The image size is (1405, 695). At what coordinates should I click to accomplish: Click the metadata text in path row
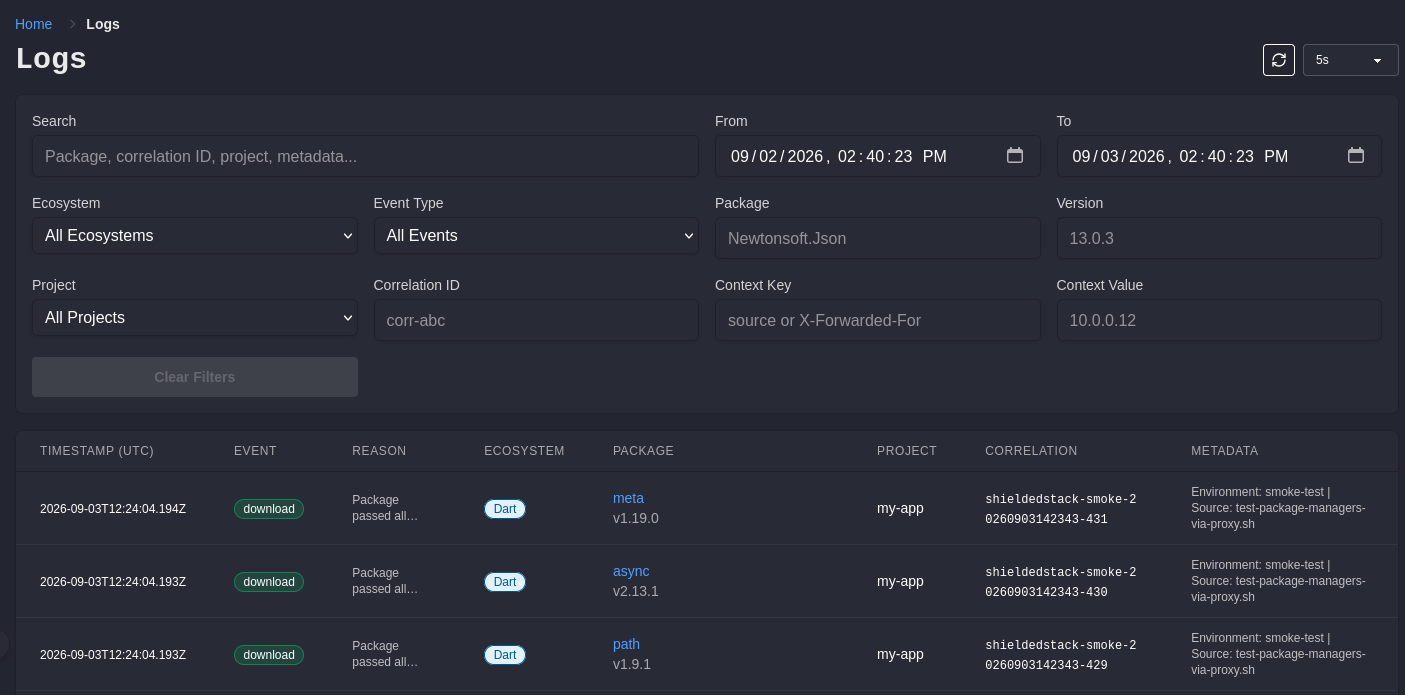point(1278,654)
